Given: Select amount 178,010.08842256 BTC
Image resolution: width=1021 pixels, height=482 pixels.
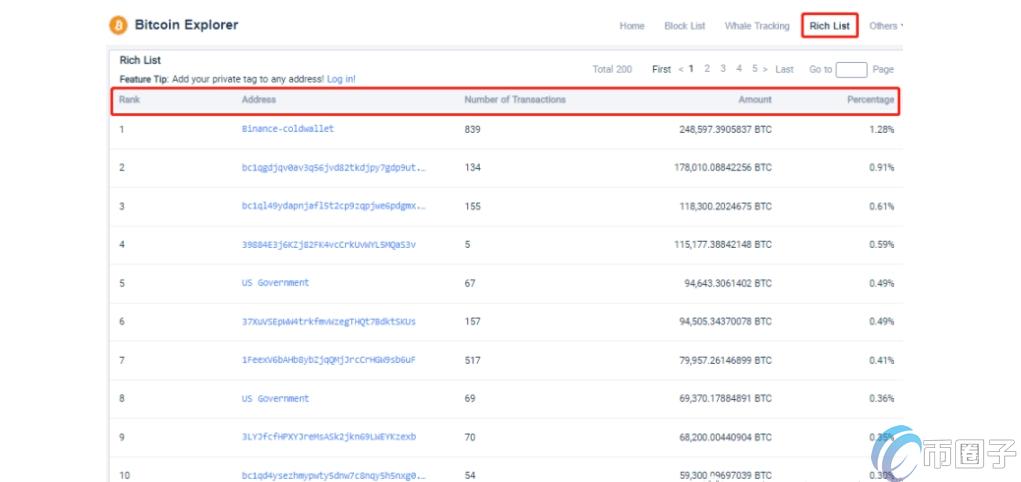Looking at the screenshot, I should point(723,167).
